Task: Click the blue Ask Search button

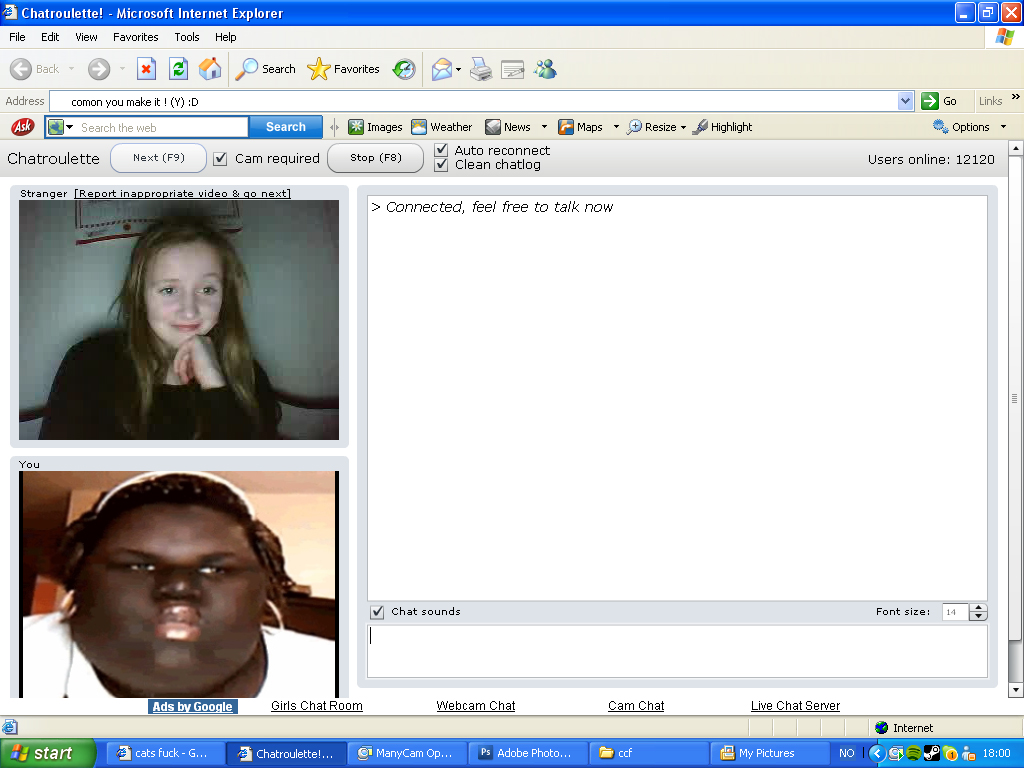Action: pos(285,127)
